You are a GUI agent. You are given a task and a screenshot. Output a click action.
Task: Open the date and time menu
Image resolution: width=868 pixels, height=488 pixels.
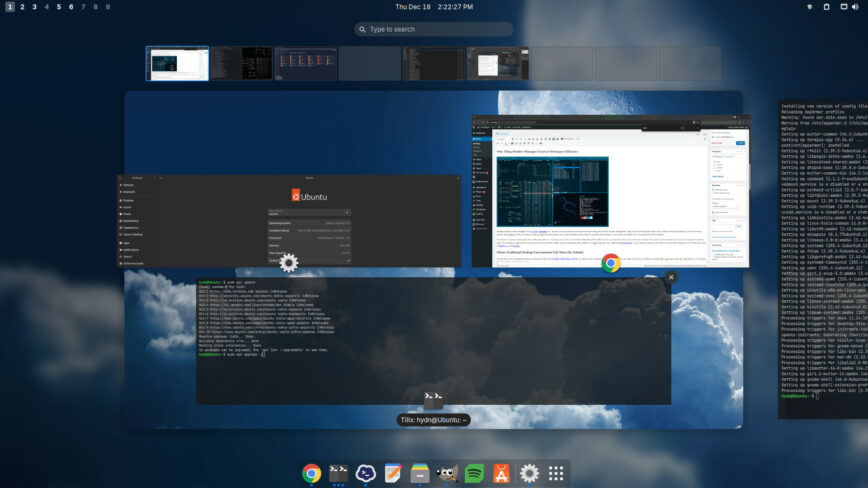point(434,7)
